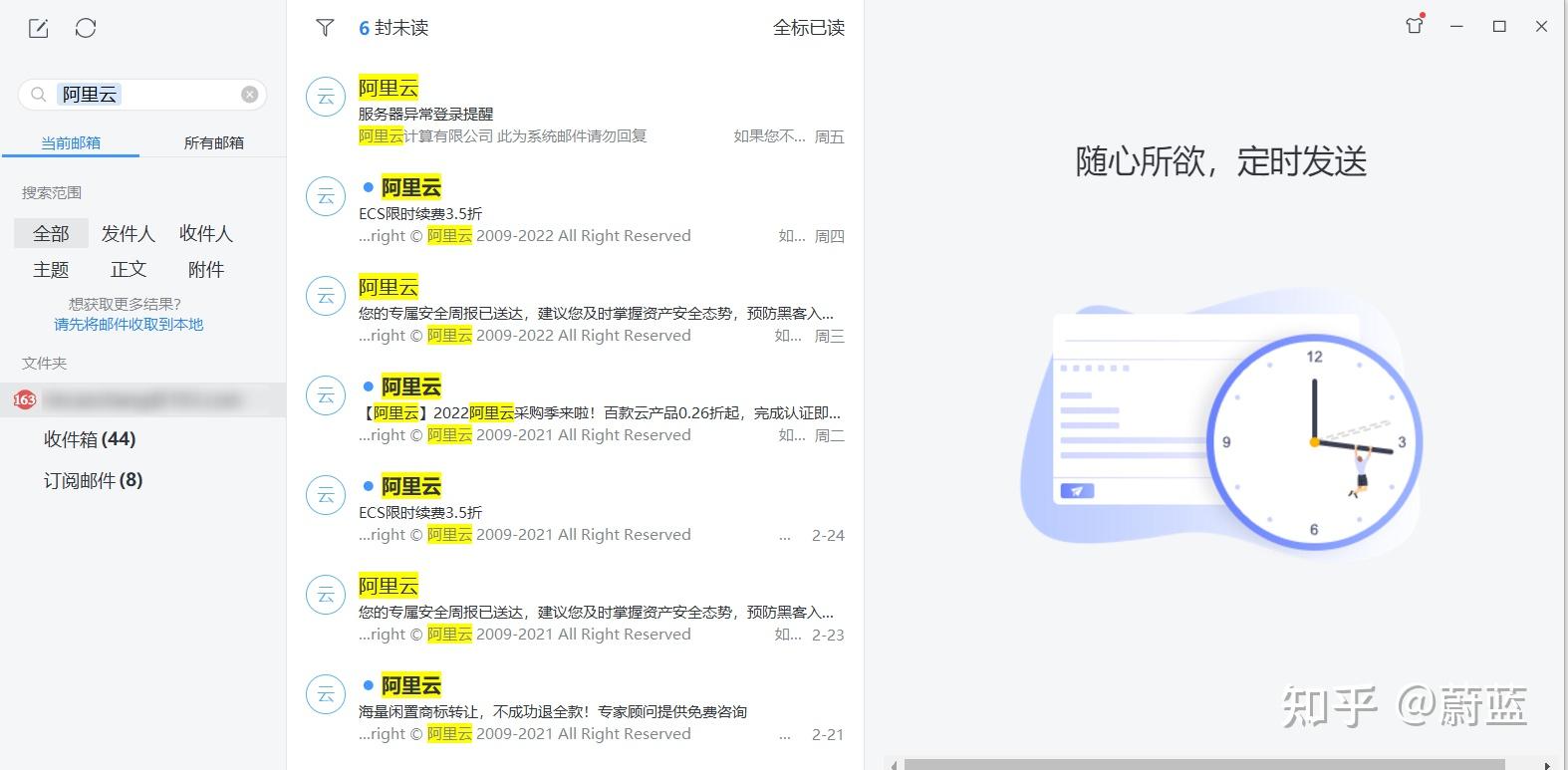Click the scrollbar right arrow in preview pane
Screen dimensions: 1568x770
pyautogui.click(x=1547, y=765)
